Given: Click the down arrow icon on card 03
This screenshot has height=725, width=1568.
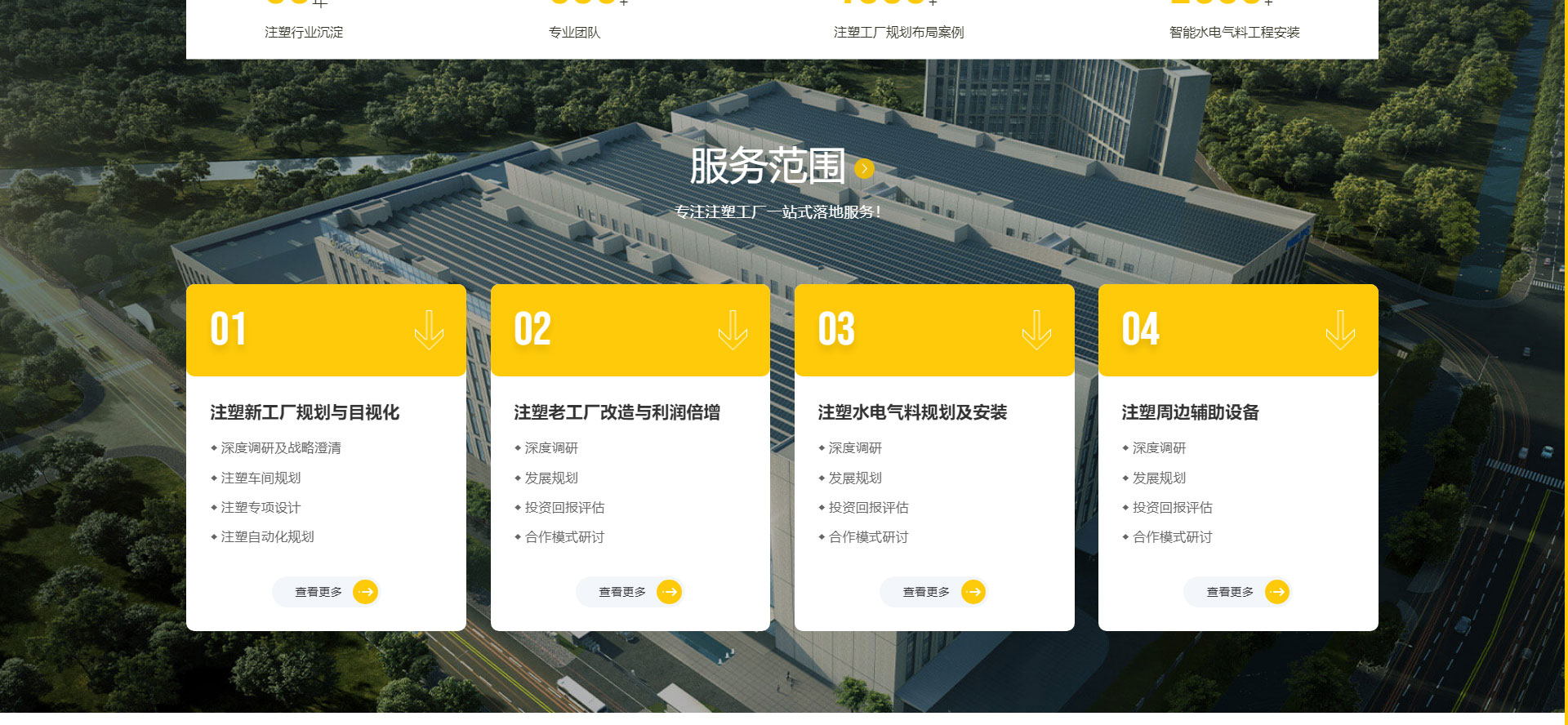Looking at the screenshot, I should pos(1036,330).
